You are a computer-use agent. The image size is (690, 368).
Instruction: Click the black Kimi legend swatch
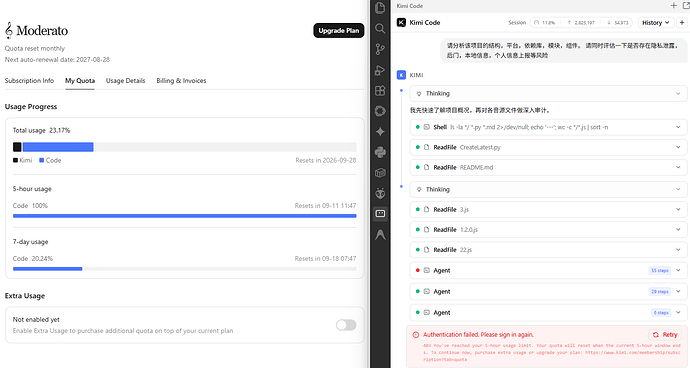15,160
